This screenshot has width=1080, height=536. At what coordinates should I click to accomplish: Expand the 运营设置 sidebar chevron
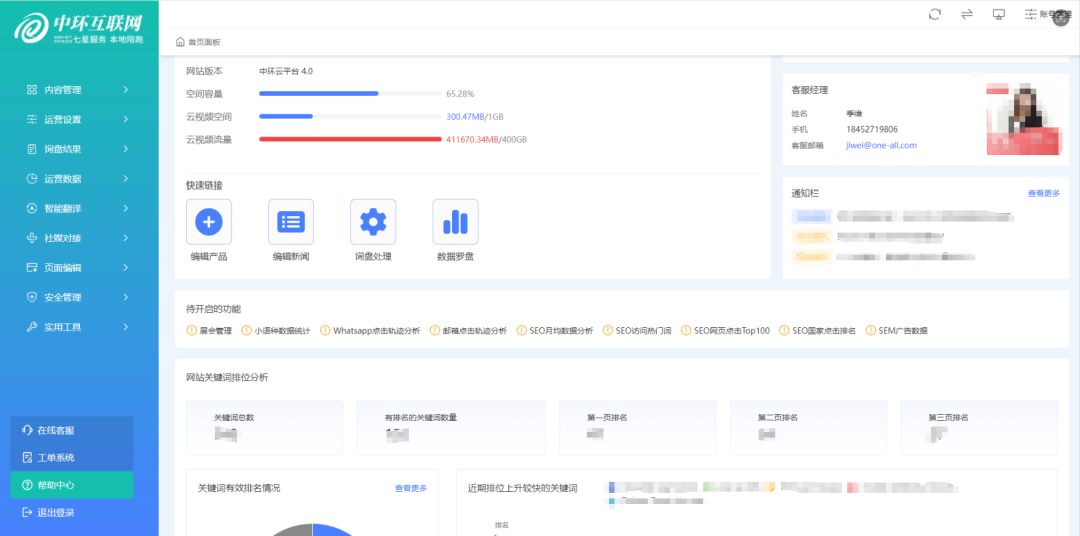tap(125, 120)
